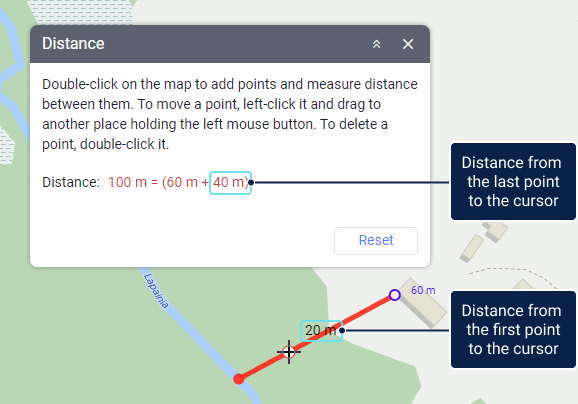Click 'Distance from the first point' callout
Image resolution: width=578 pixels, height=404 pixels.
[513, 330]
